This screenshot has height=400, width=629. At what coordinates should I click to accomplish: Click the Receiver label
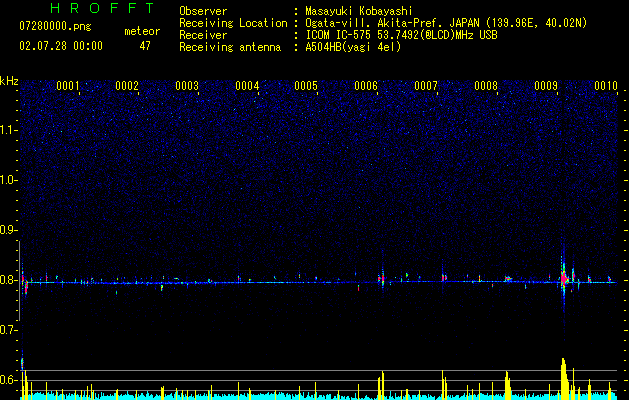[203, 35]
